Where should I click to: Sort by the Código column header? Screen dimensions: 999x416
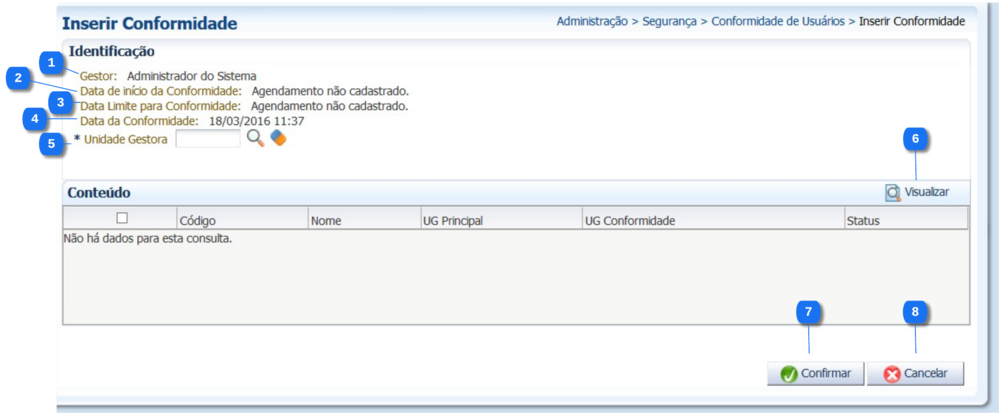click(197, 220)
